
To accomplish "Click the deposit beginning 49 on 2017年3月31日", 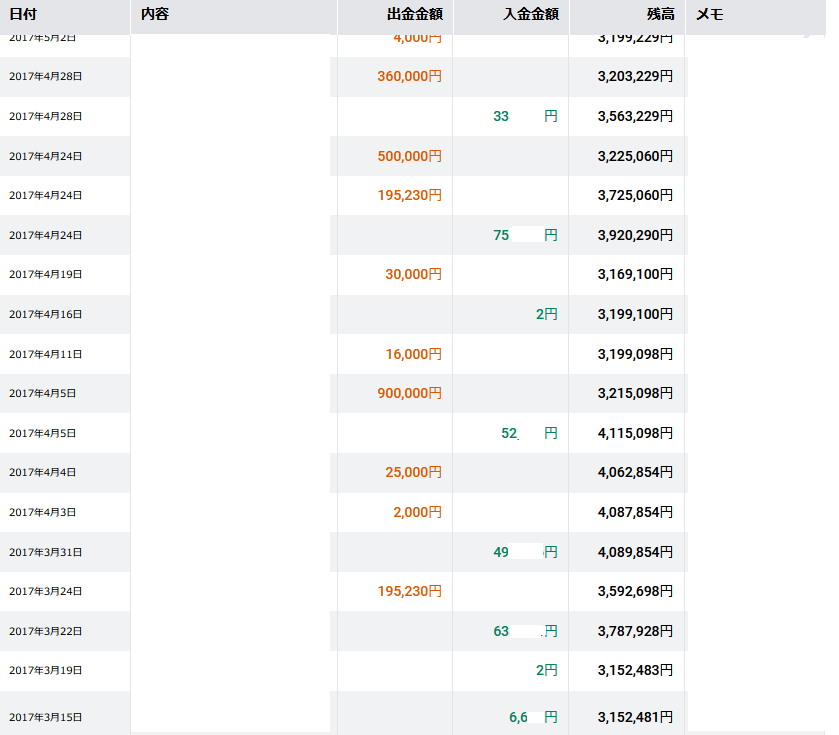I will pyautogui.click(x=525, y=552).
